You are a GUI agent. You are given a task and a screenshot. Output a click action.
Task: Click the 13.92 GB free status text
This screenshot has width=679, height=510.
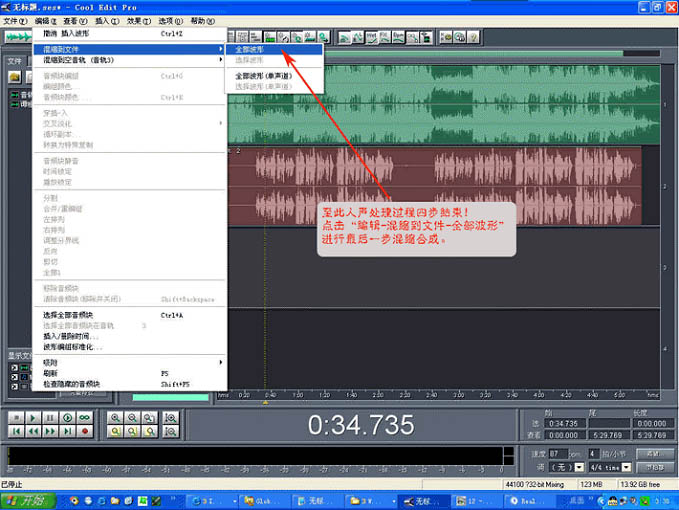[x=640, y=484]
